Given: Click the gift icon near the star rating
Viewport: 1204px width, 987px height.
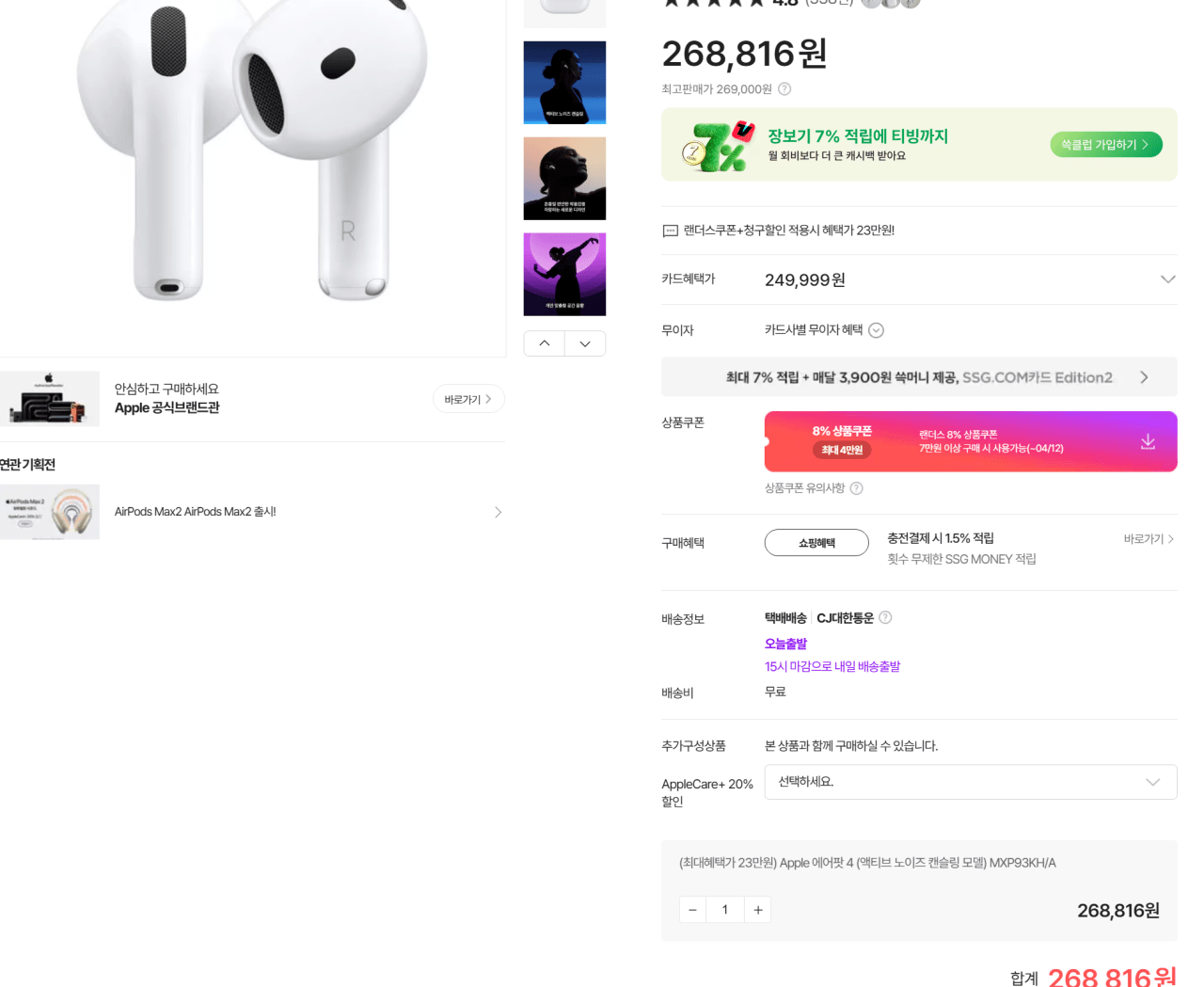Looking at the screenshot, I should click(870, 4).
